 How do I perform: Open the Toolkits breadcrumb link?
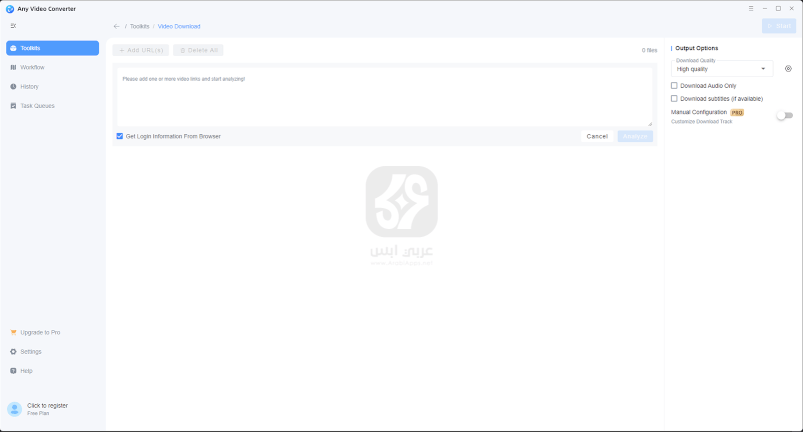pos(139,26)
